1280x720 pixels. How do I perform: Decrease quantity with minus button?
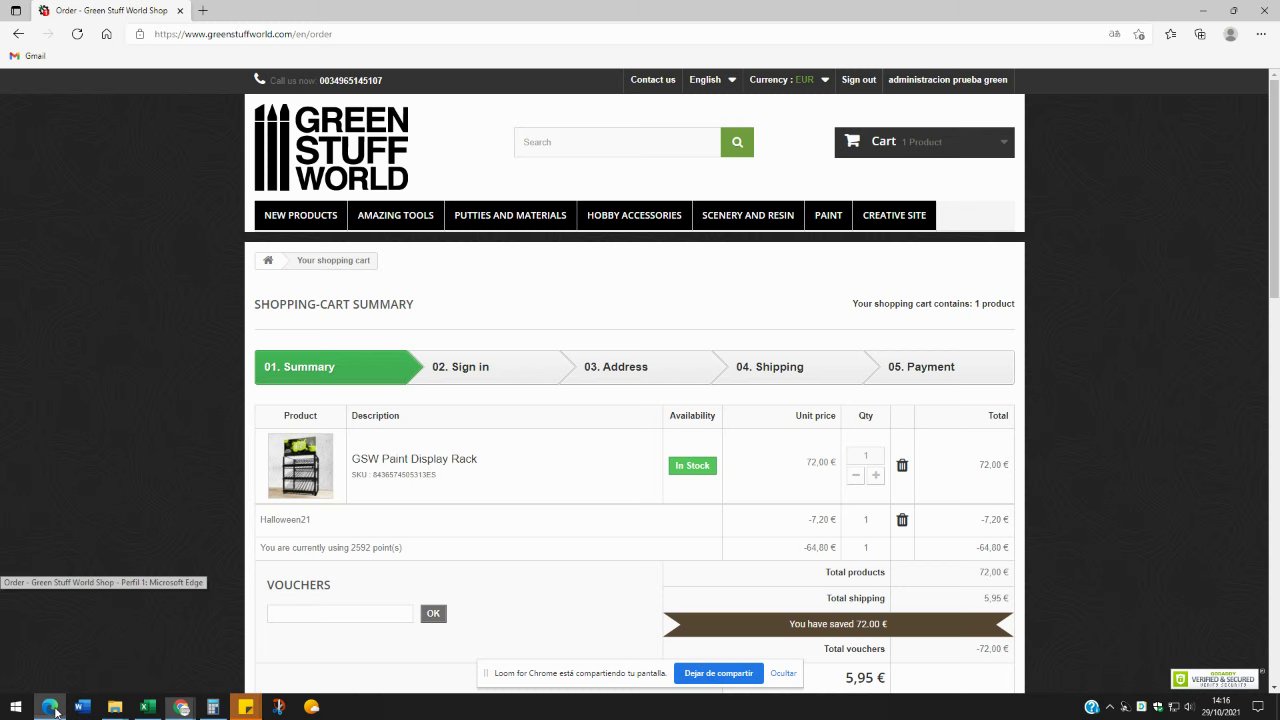click(x=855, y=476)
